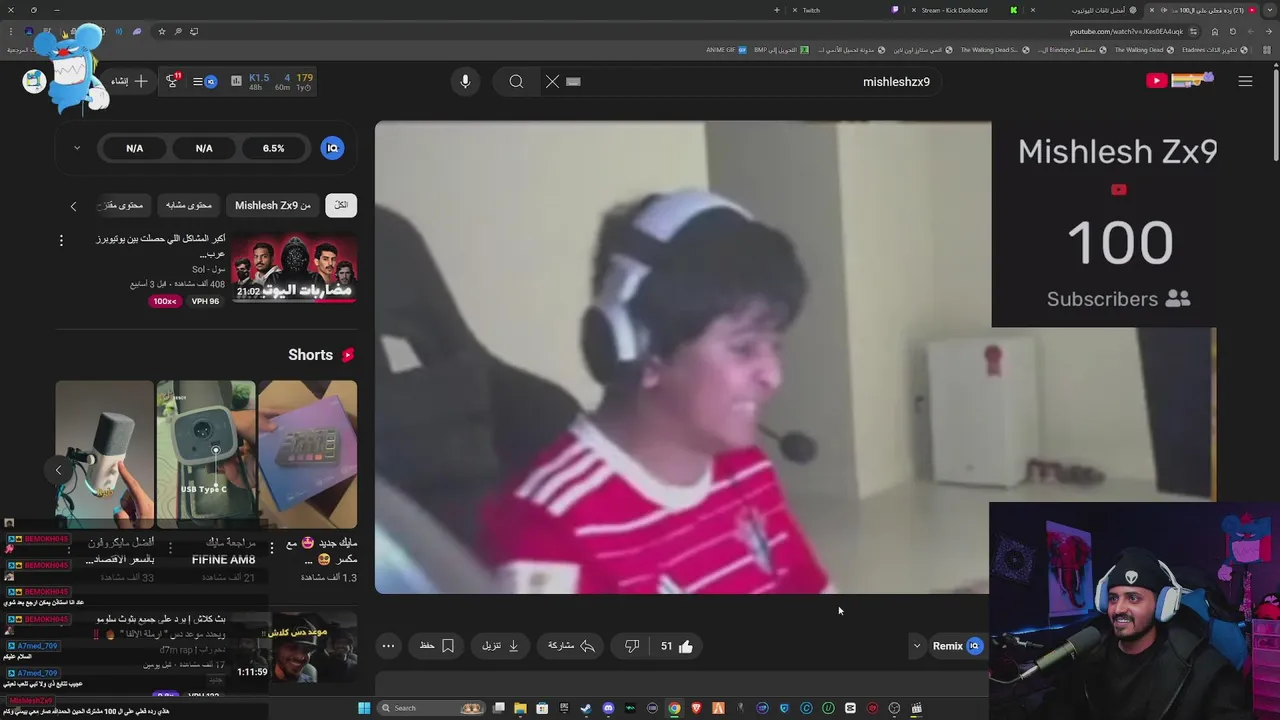Open the account avatar menu
Viewport: 1280px width, 720px height.
coord(35,81)
